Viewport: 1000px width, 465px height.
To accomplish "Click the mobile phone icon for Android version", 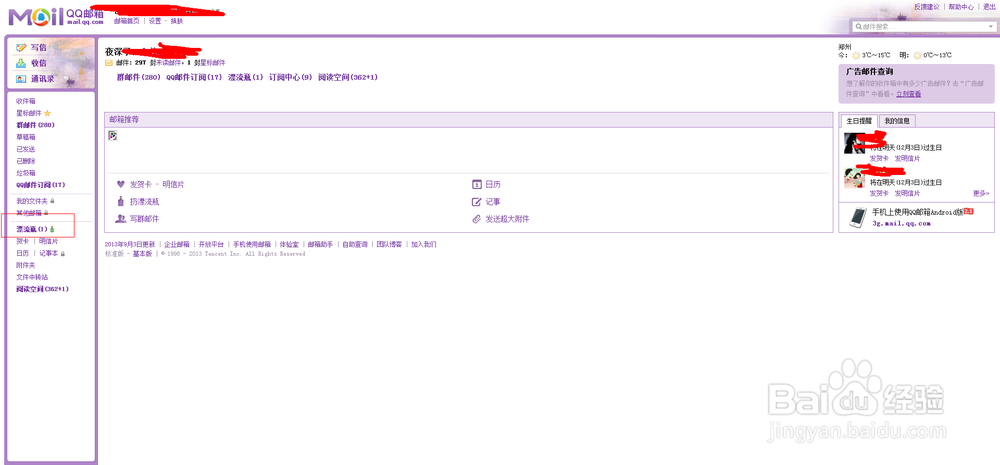I will 858,218.
